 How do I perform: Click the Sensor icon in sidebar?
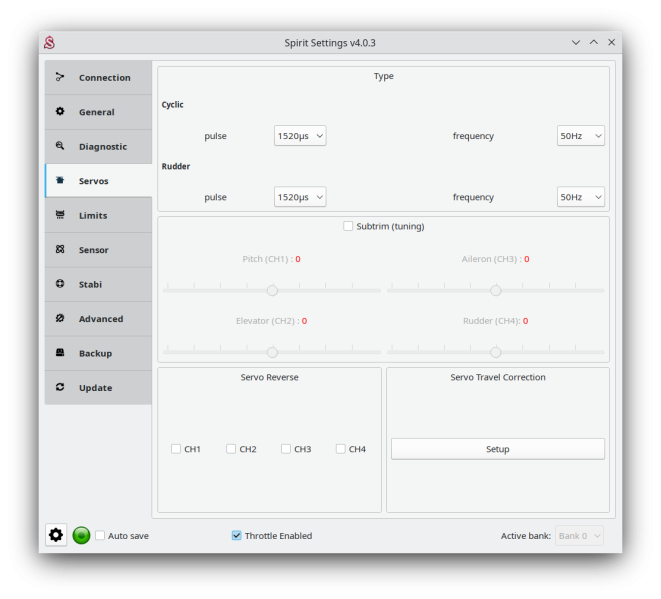coord(60,250)
